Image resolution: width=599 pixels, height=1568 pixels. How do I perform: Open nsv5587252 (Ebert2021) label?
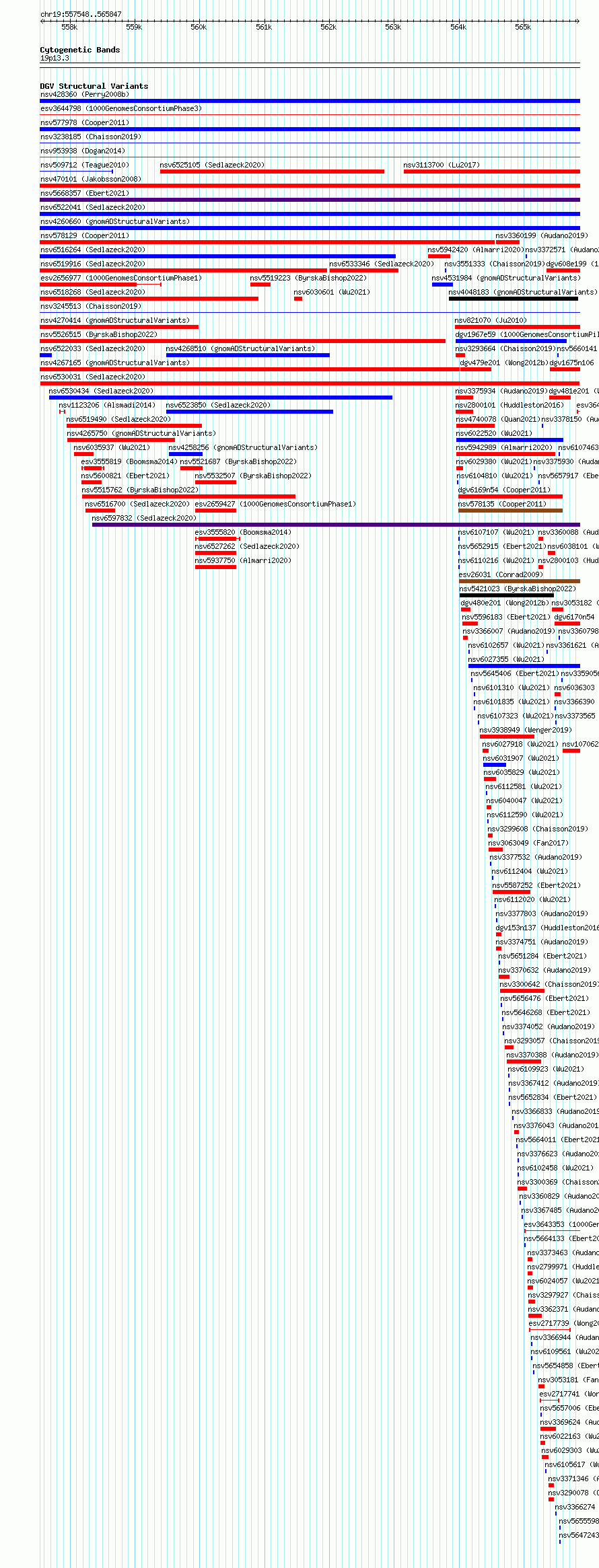(x=536, y=886)
